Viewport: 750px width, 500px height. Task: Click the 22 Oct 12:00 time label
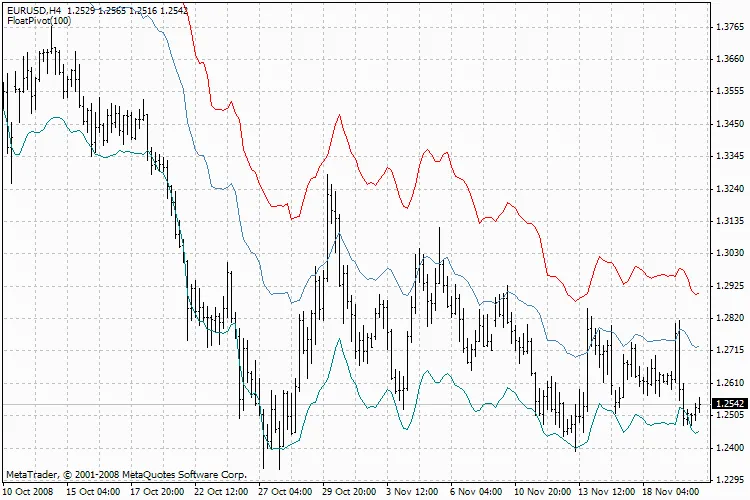(220, 492)
